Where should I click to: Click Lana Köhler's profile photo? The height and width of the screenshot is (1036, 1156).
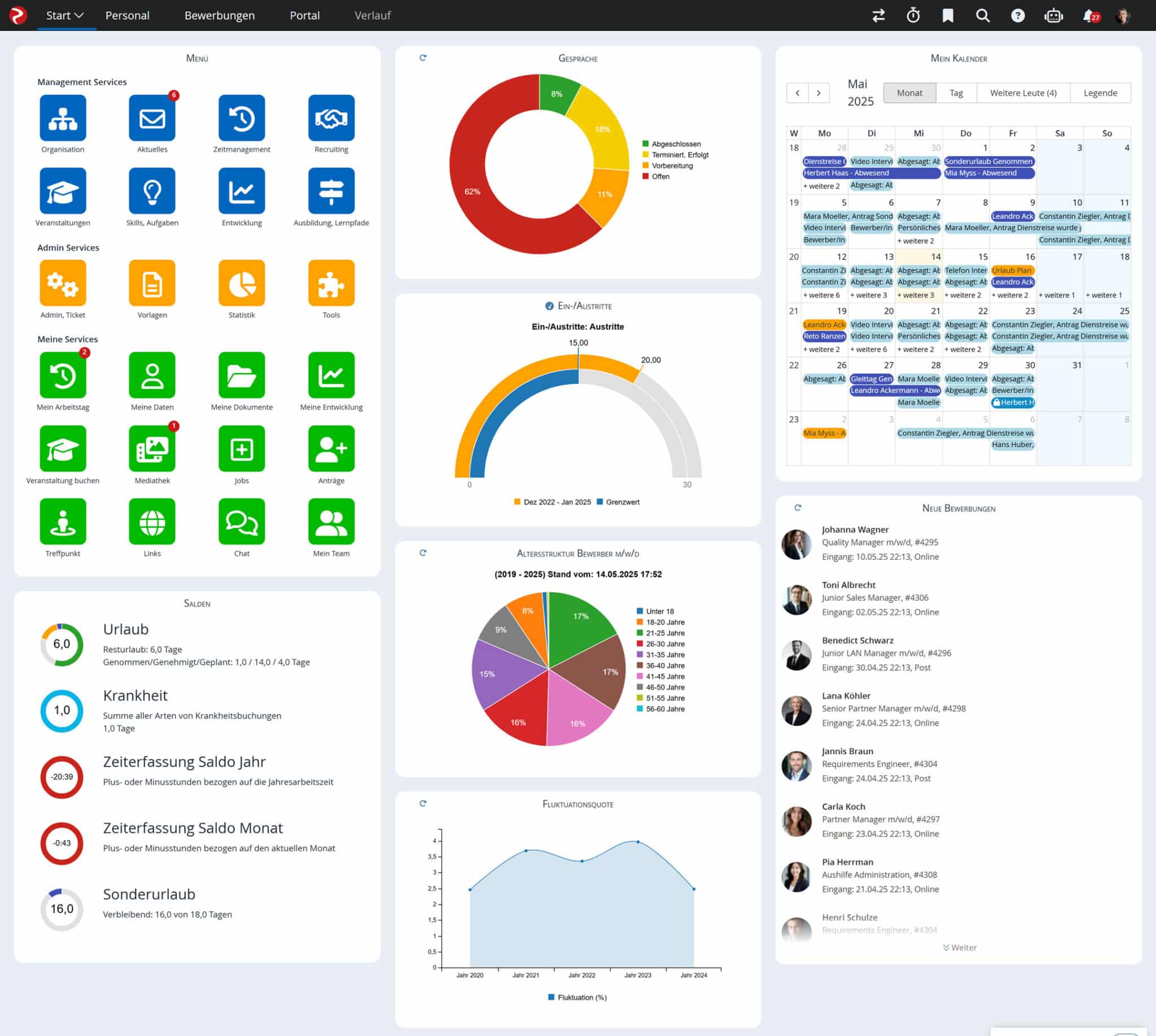(x=796, y=711)
